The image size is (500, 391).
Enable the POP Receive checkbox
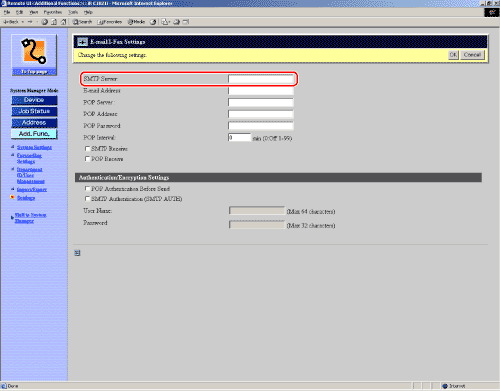coord(87,159)
